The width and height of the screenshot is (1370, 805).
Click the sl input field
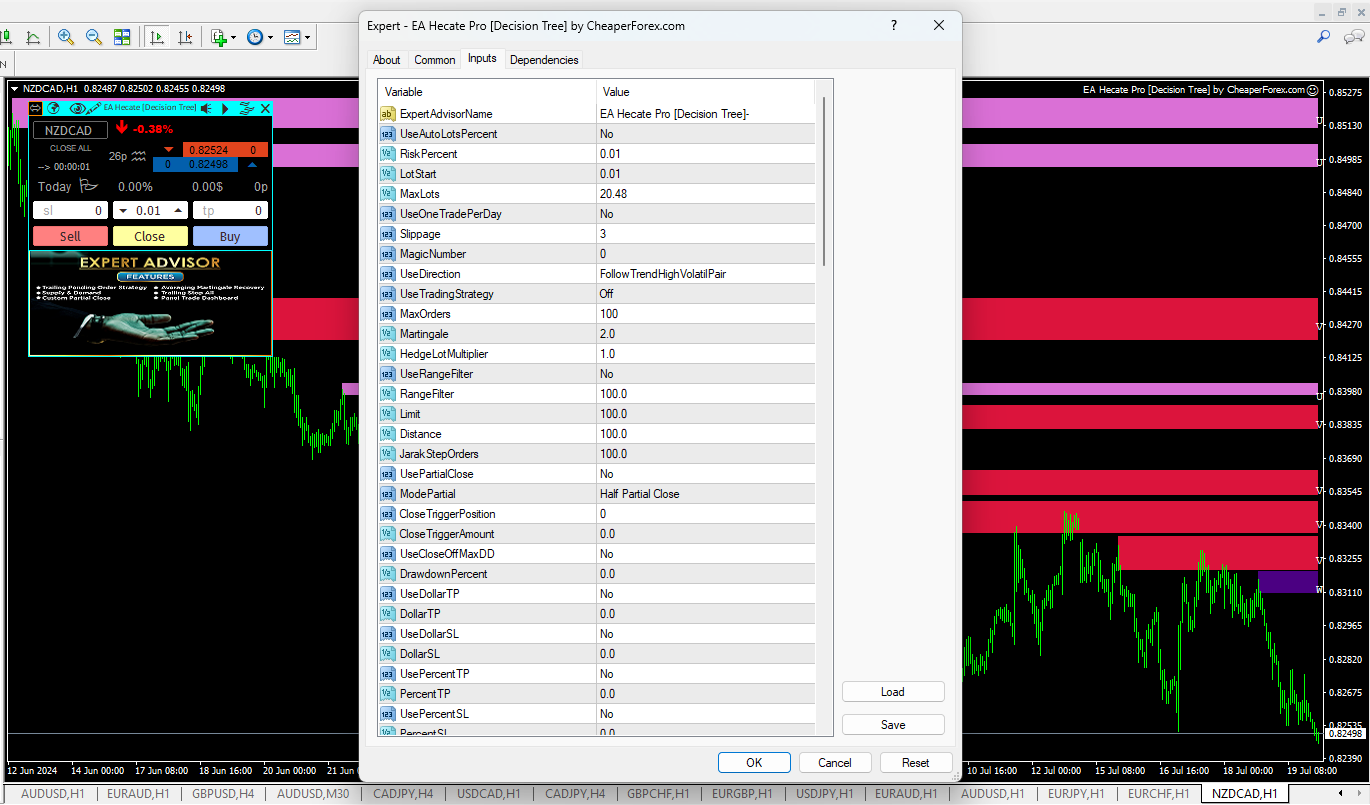(x=70, y=210)
